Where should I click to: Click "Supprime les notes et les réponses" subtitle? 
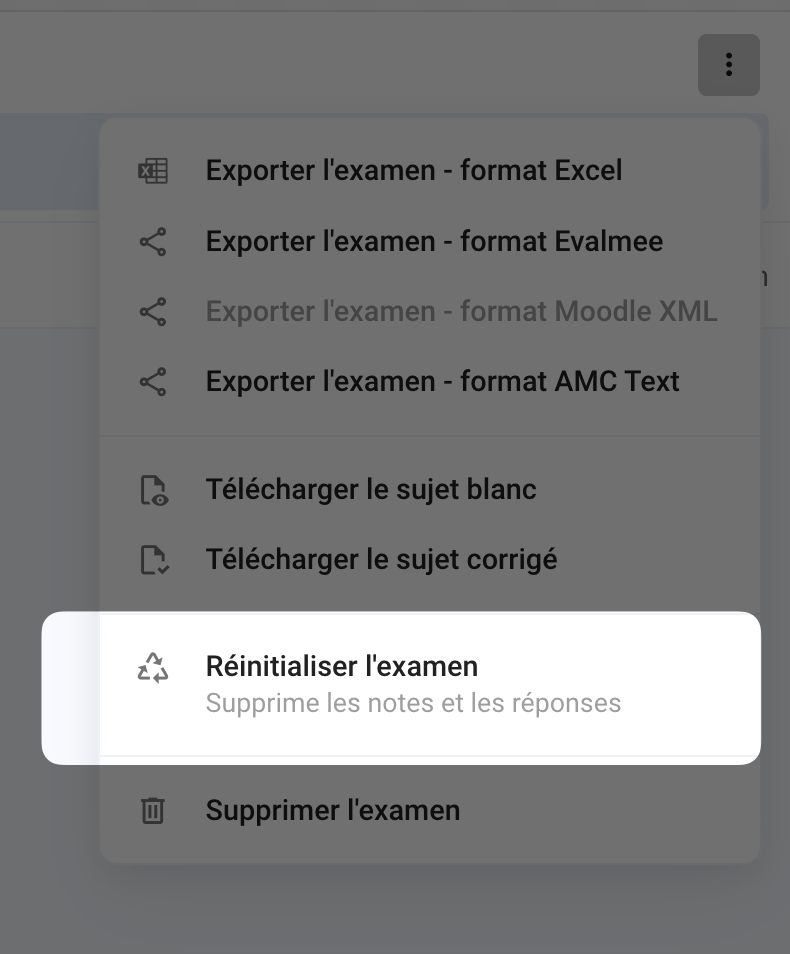pos(413,703)
